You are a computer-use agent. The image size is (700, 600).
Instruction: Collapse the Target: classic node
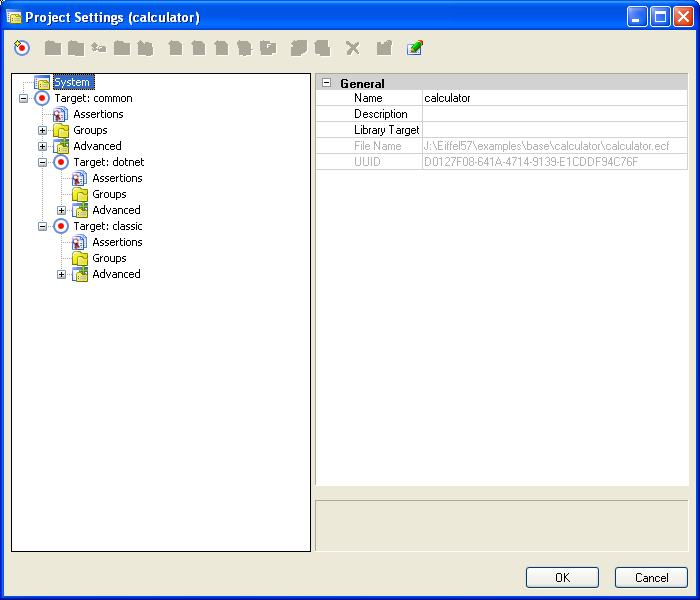[x=42, y=226]
